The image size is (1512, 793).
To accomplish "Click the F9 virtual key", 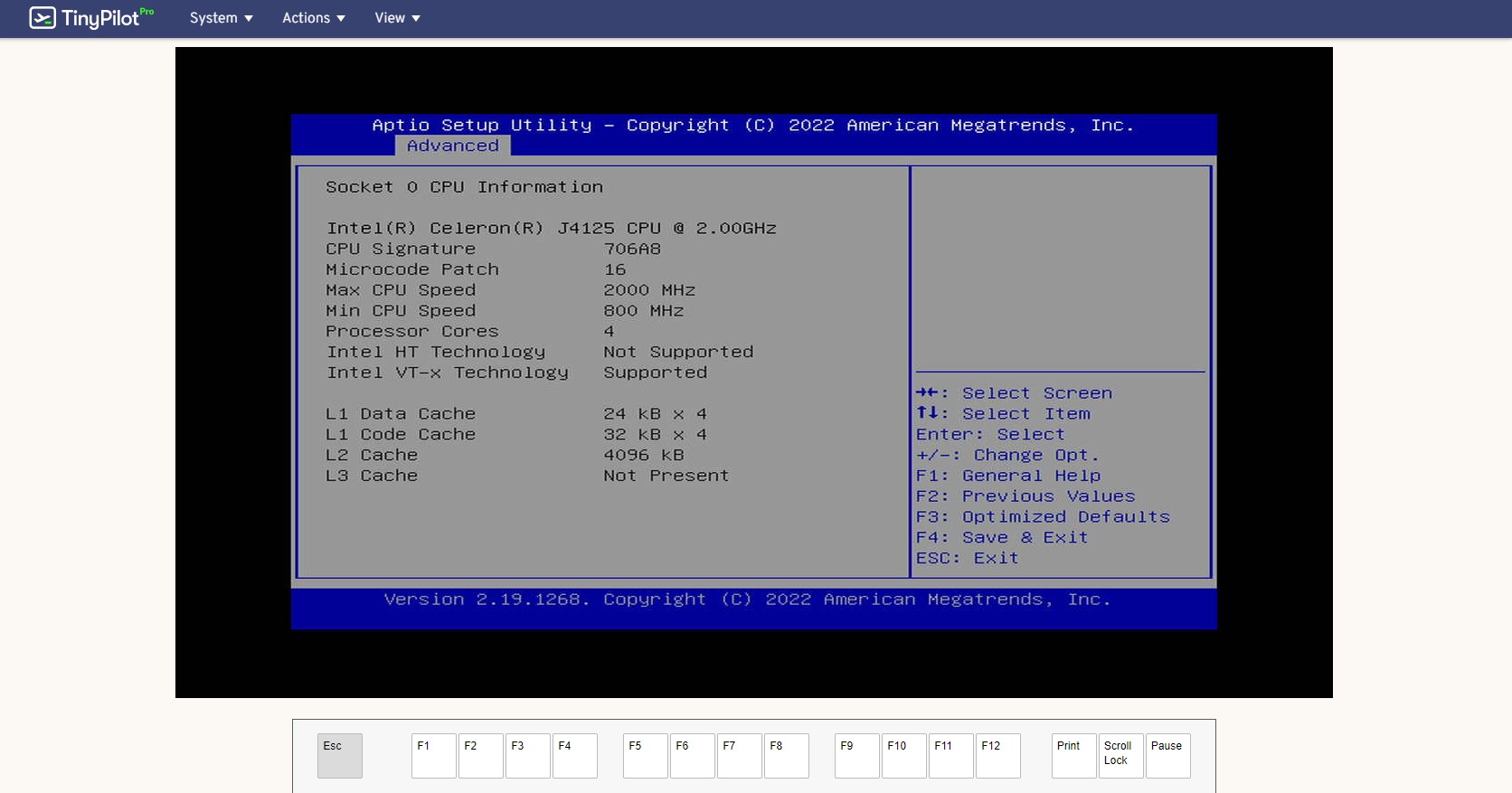I will point(856,755).
